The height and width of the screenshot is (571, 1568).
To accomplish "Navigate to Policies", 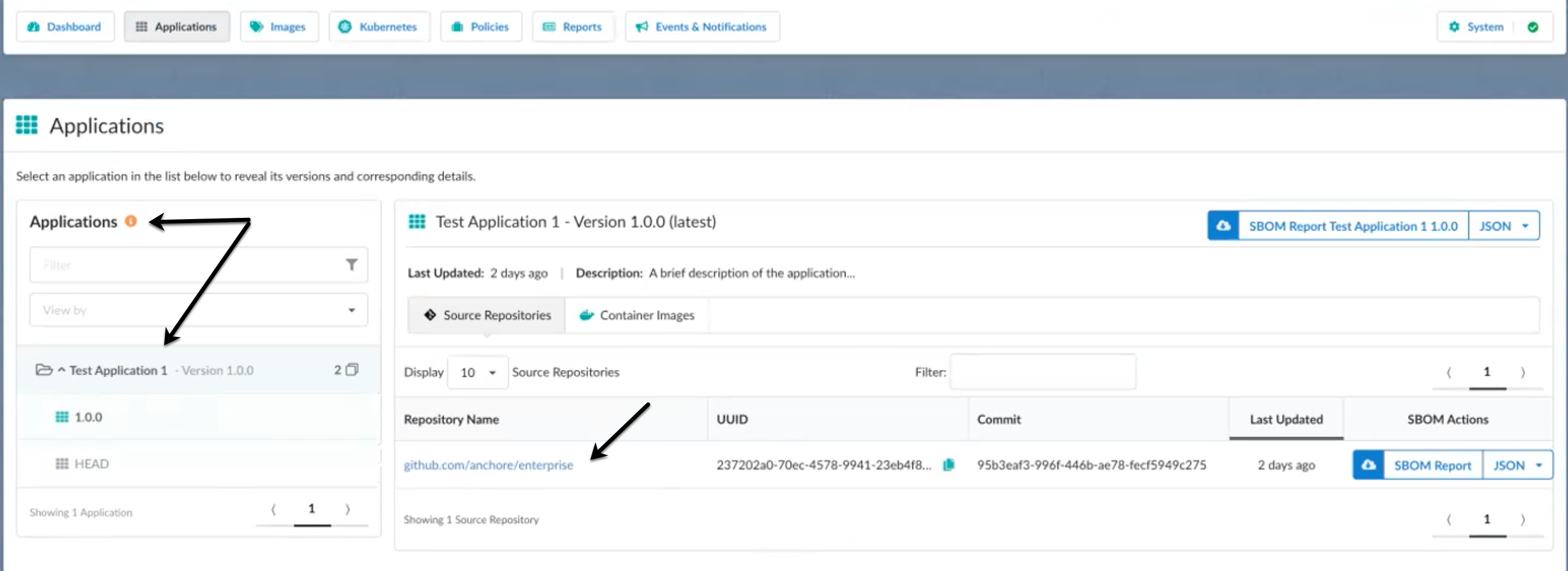I will [x=481, y=27].
